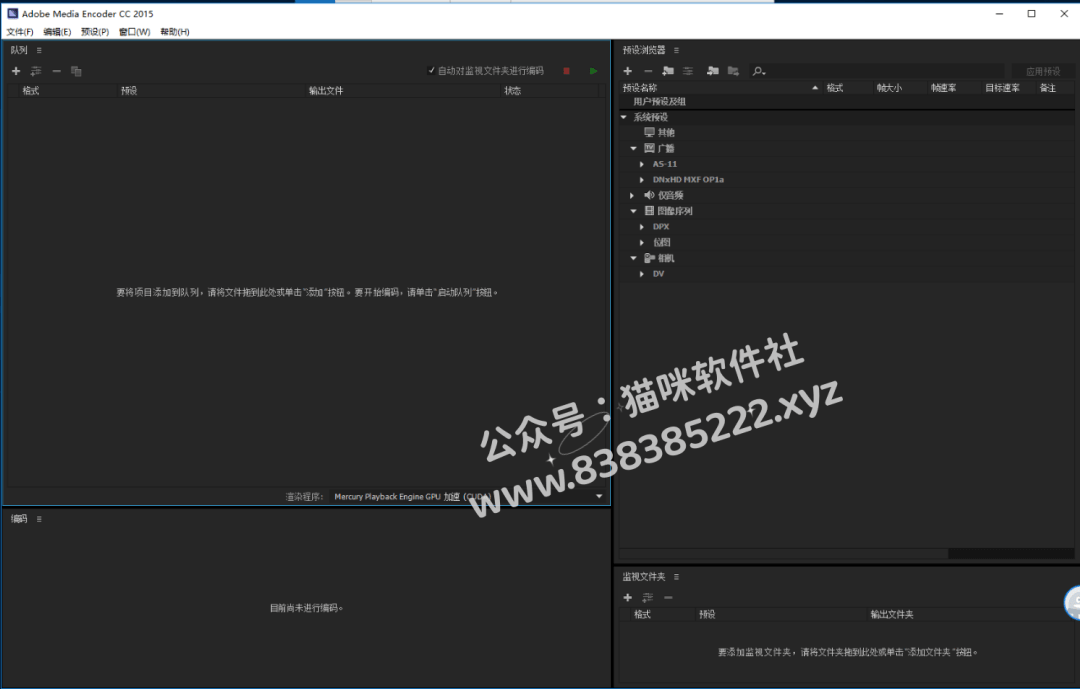This screenshot has height=689, width=1080.
Task: Click the add output icon in watch folders panel
Action: (x=647, y=597)
